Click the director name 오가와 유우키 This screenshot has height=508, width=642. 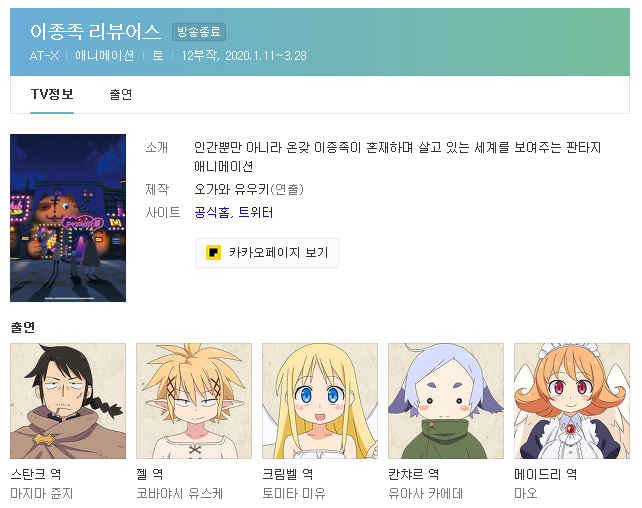231,189
